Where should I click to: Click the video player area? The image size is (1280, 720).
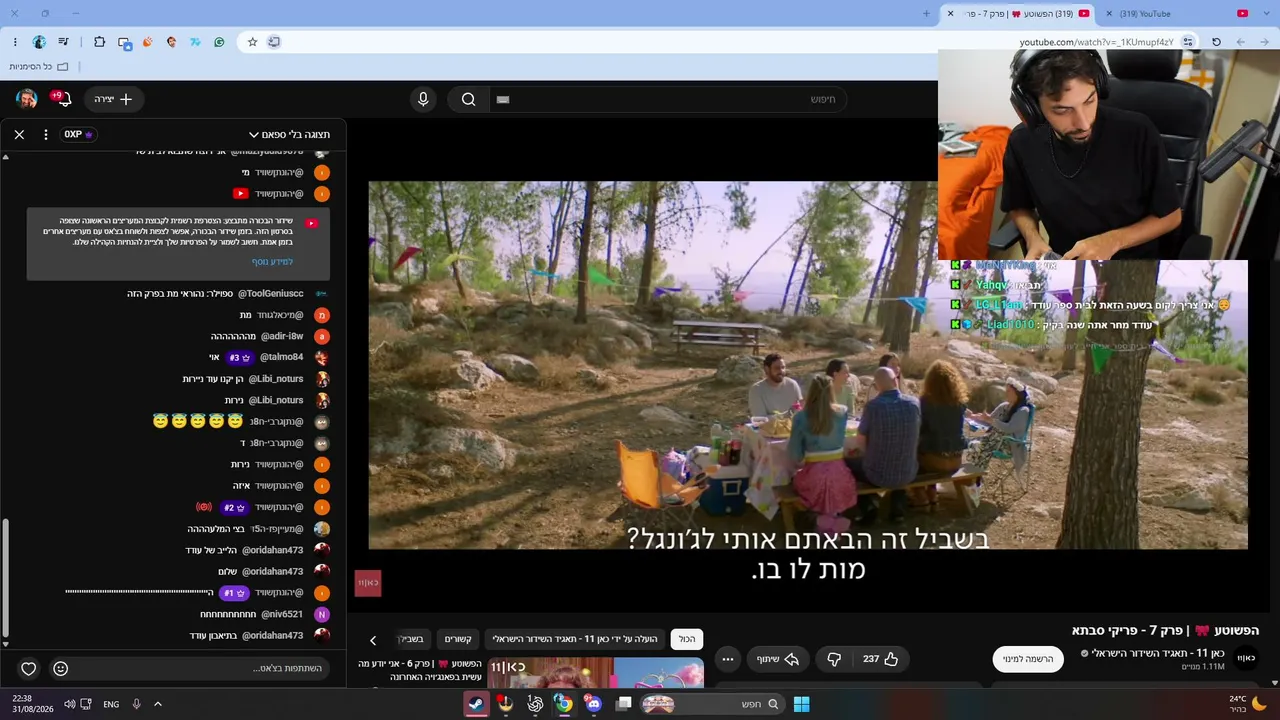pos(808,365)
